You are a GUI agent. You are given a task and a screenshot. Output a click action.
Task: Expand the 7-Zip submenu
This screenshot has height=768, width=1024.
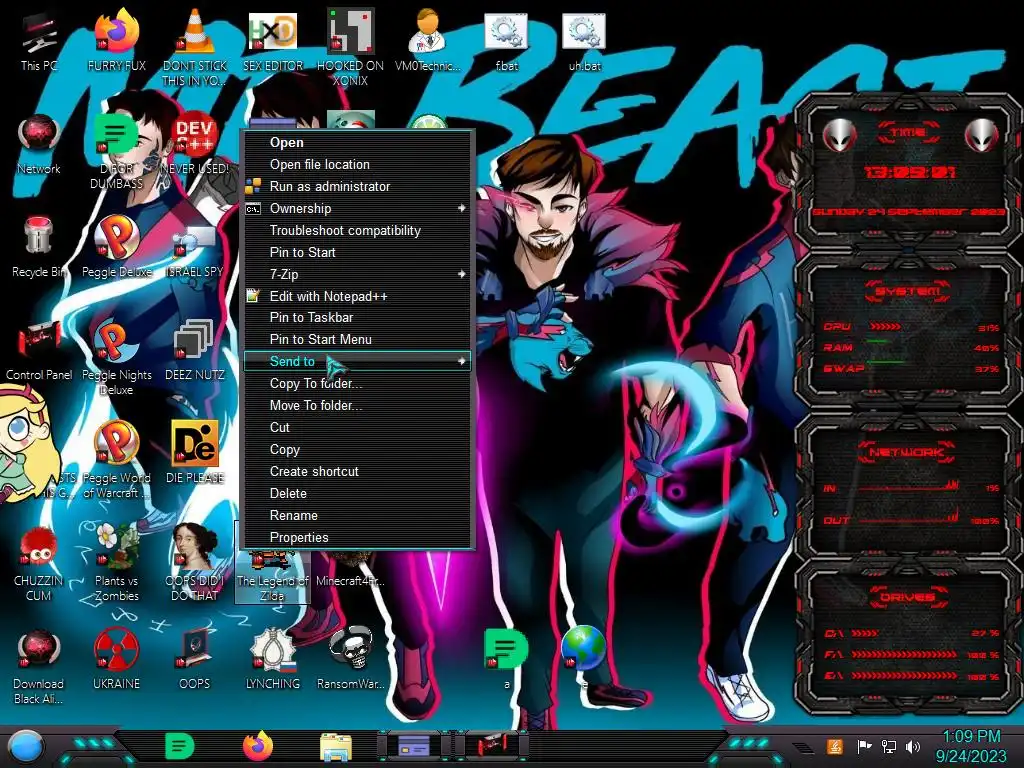pos(357,274)
